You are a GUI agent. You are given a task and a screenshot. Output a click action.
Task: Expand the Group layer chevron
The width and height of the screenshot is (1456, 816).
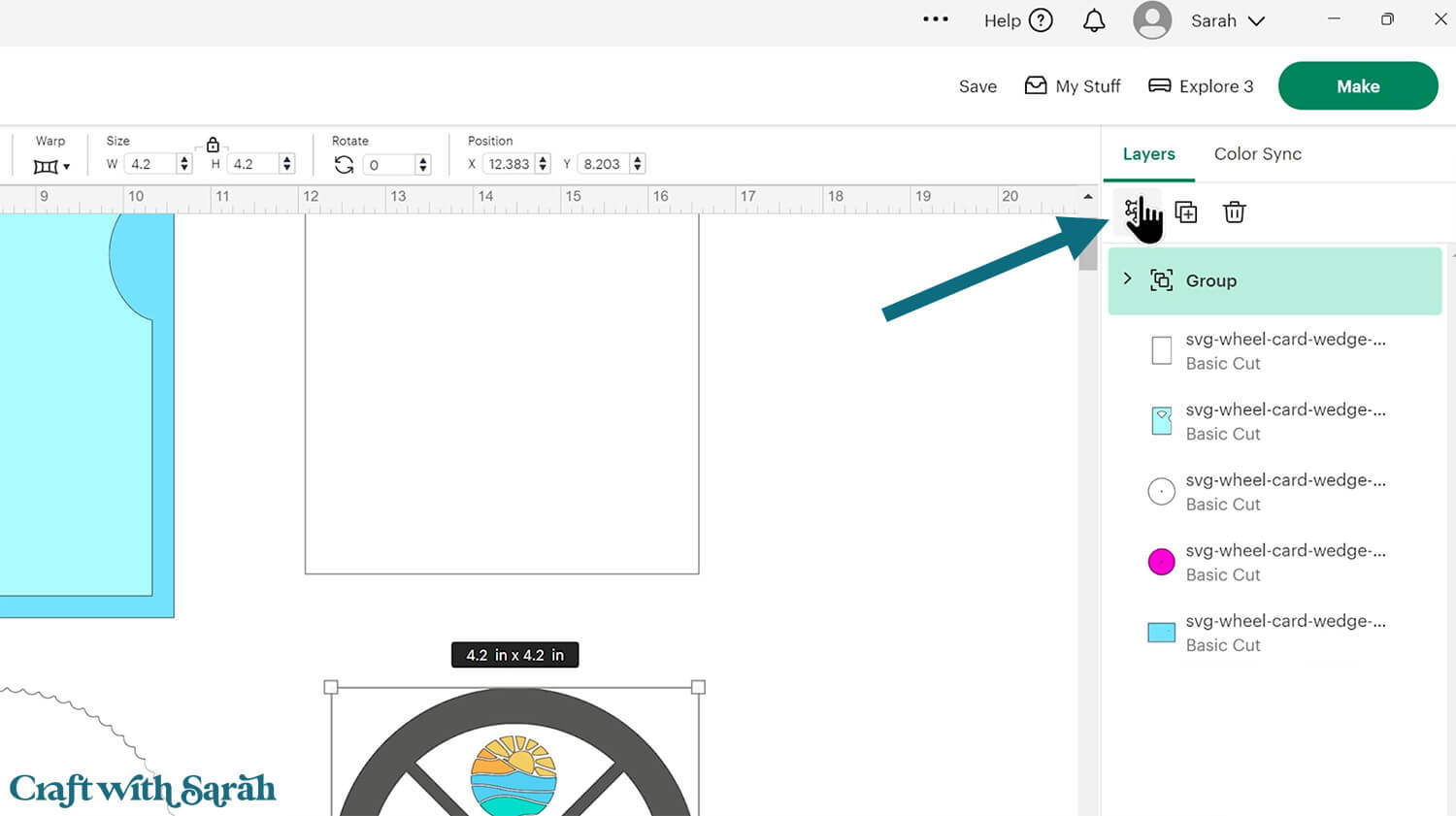[1127, 279]
